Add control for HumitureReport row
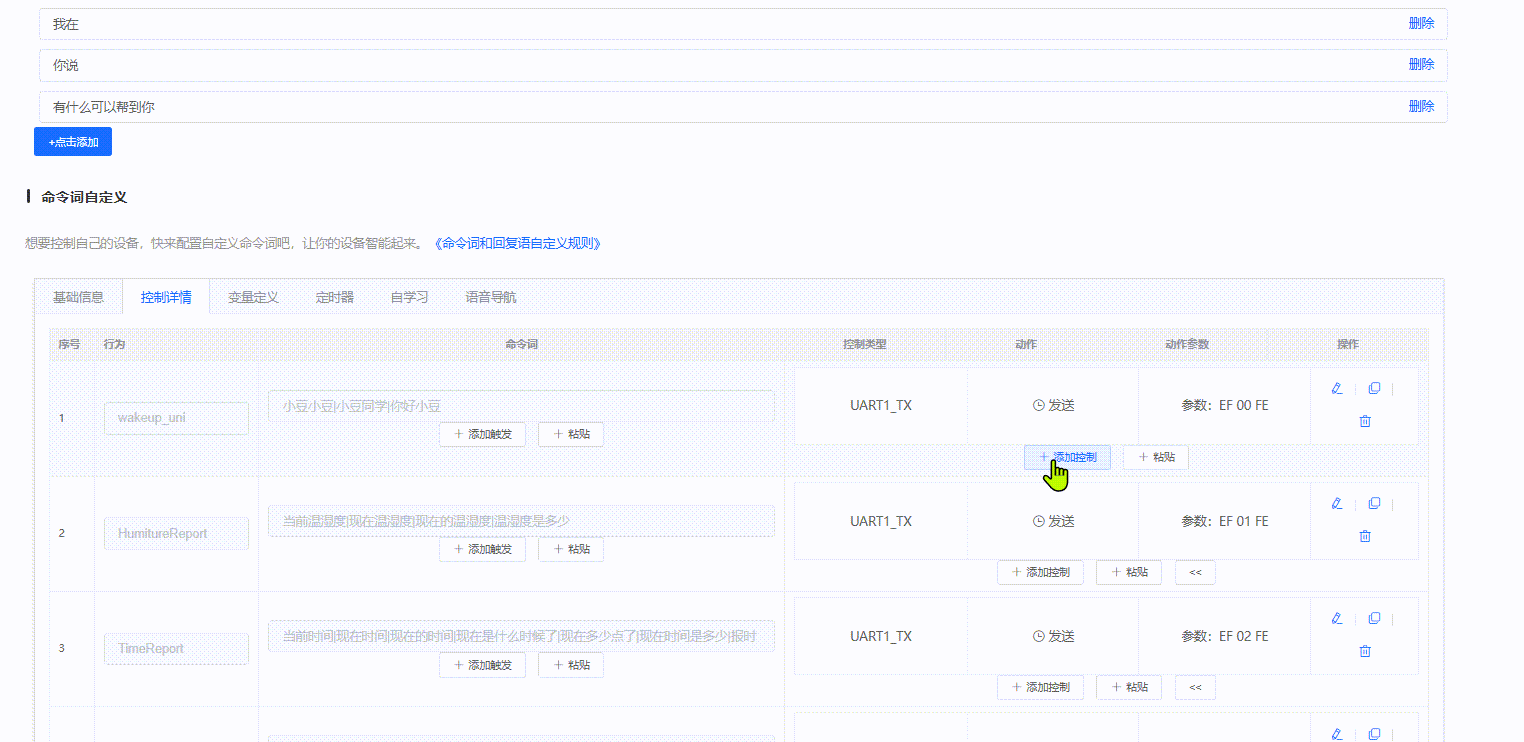This screenshot has height=742, width=1524. tap(1040, 573)
